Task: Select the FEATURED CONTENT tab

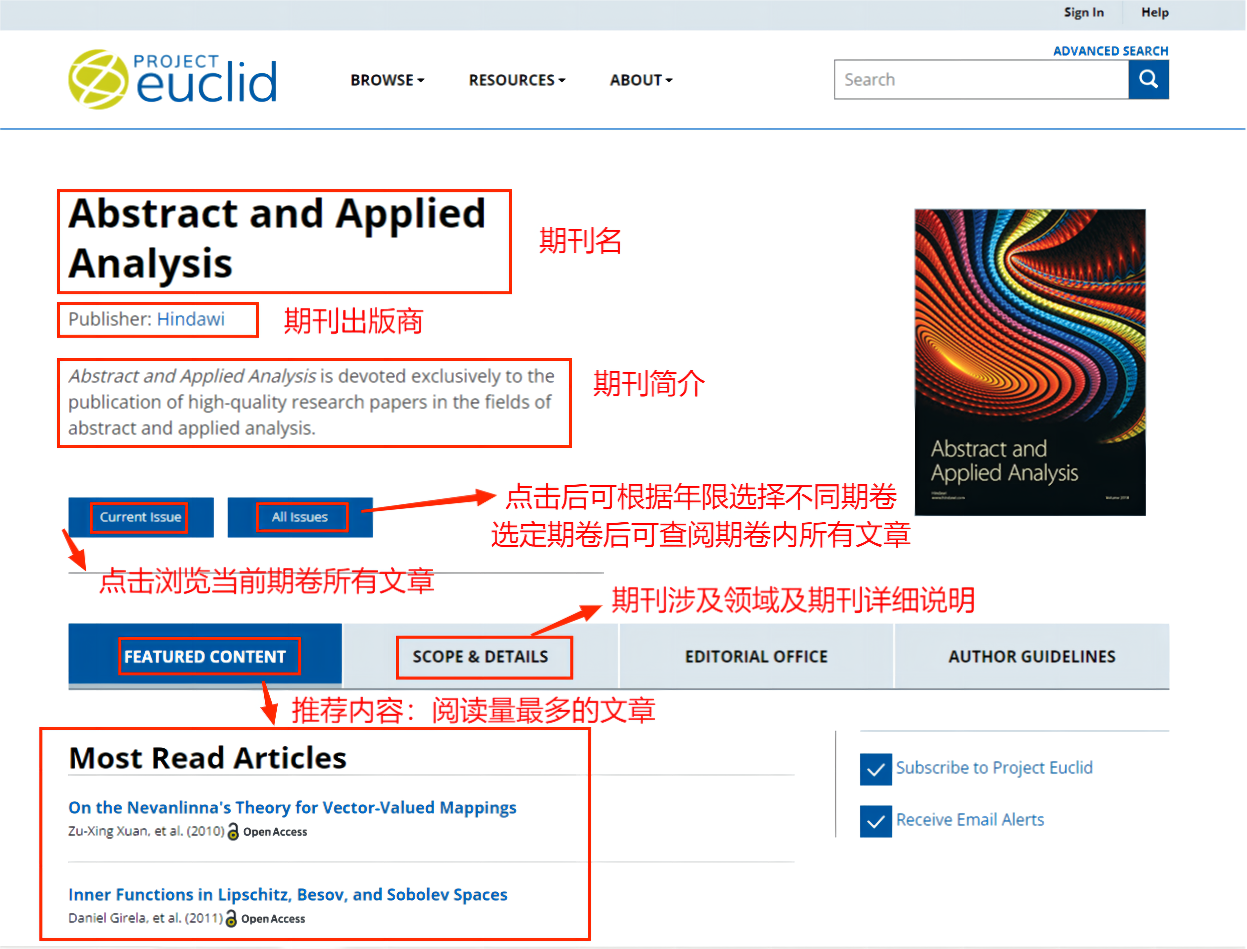Action: coord(205,657)
